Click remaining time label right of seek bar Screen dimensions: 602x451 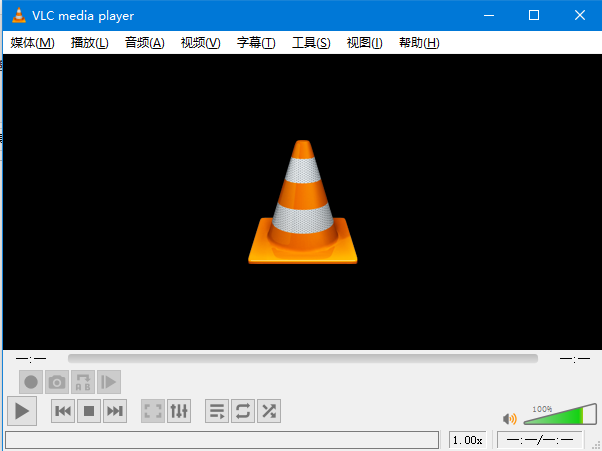coord(575,359)
